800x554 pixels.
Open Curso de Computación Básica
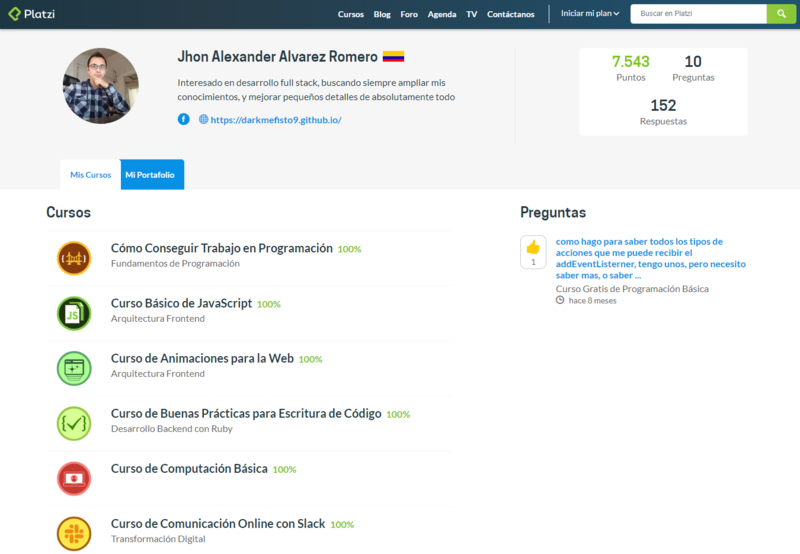point(189,468)
